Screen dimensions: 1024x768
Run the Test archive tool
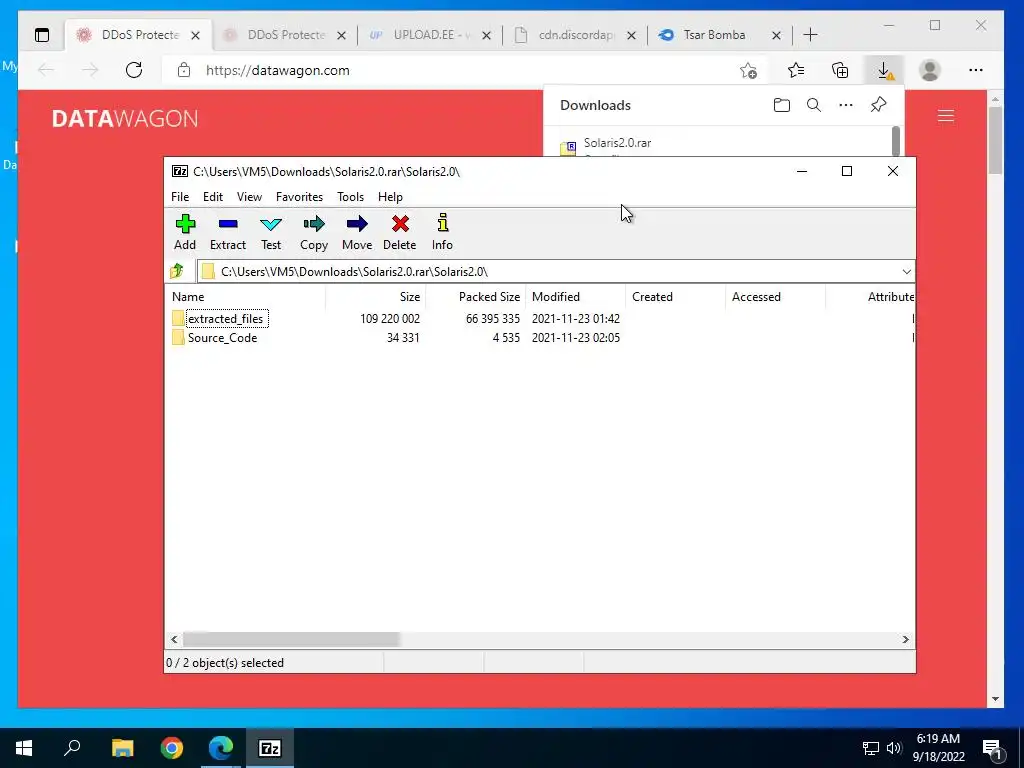(x=270, y=232)
